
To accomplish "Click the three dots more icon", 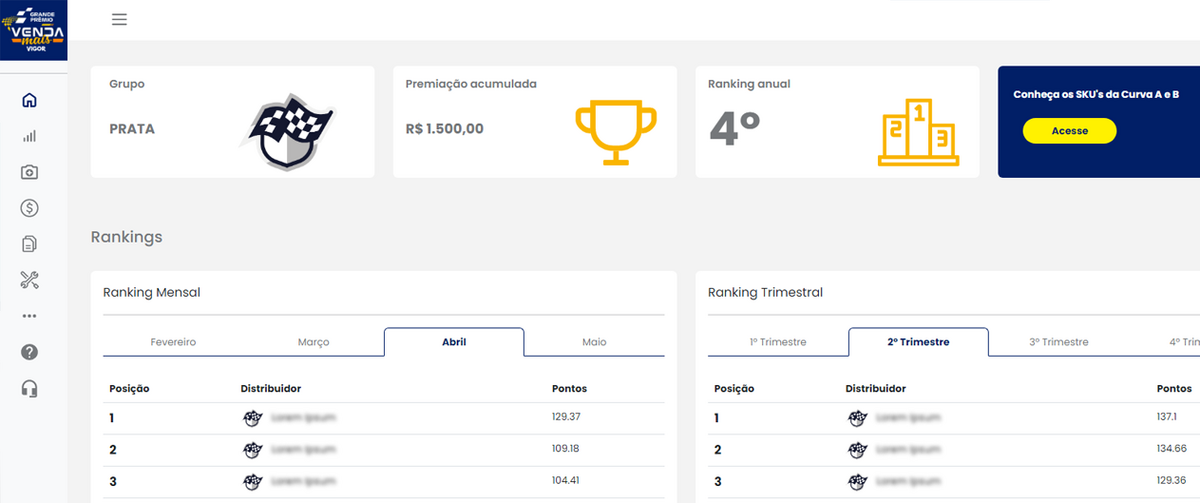I will [x=29, y=316].
